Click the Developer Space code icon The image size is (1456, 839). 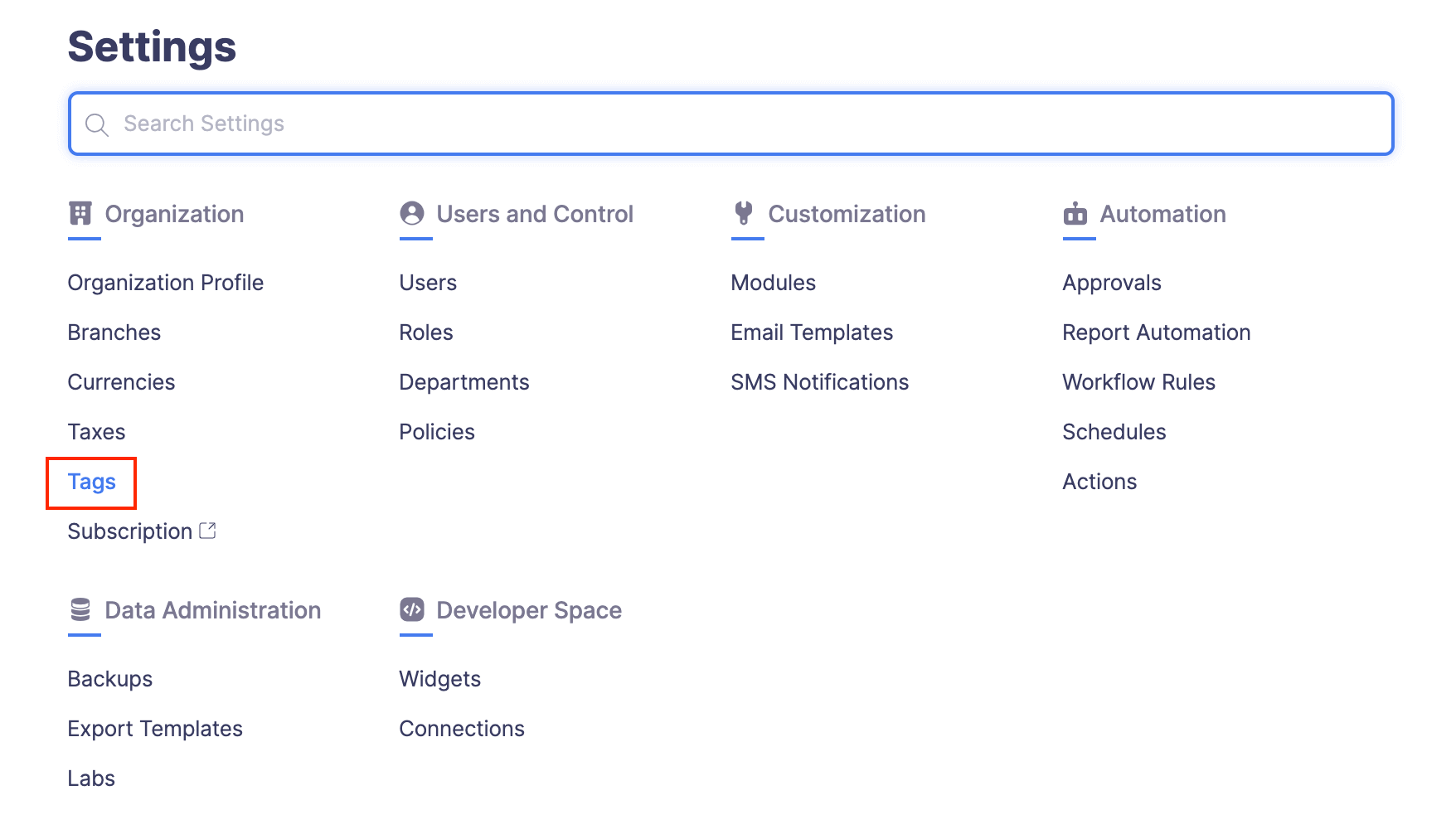click(412, 610)
